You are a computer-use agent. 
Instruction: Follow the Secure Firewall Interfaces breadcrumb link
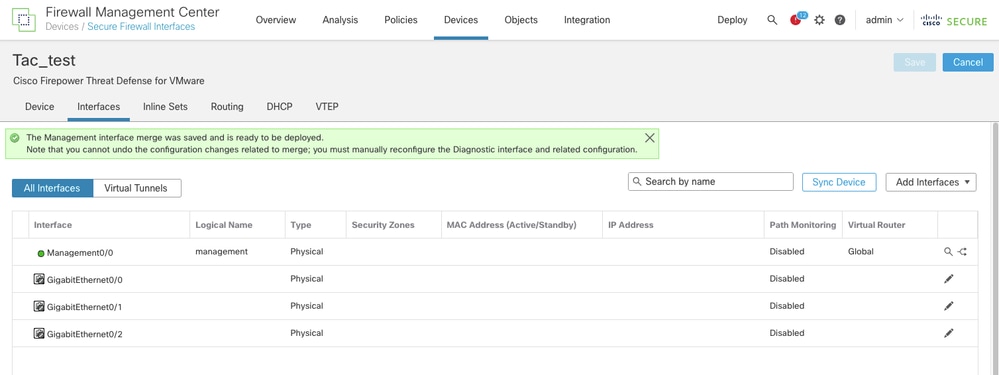coord(141,27)
